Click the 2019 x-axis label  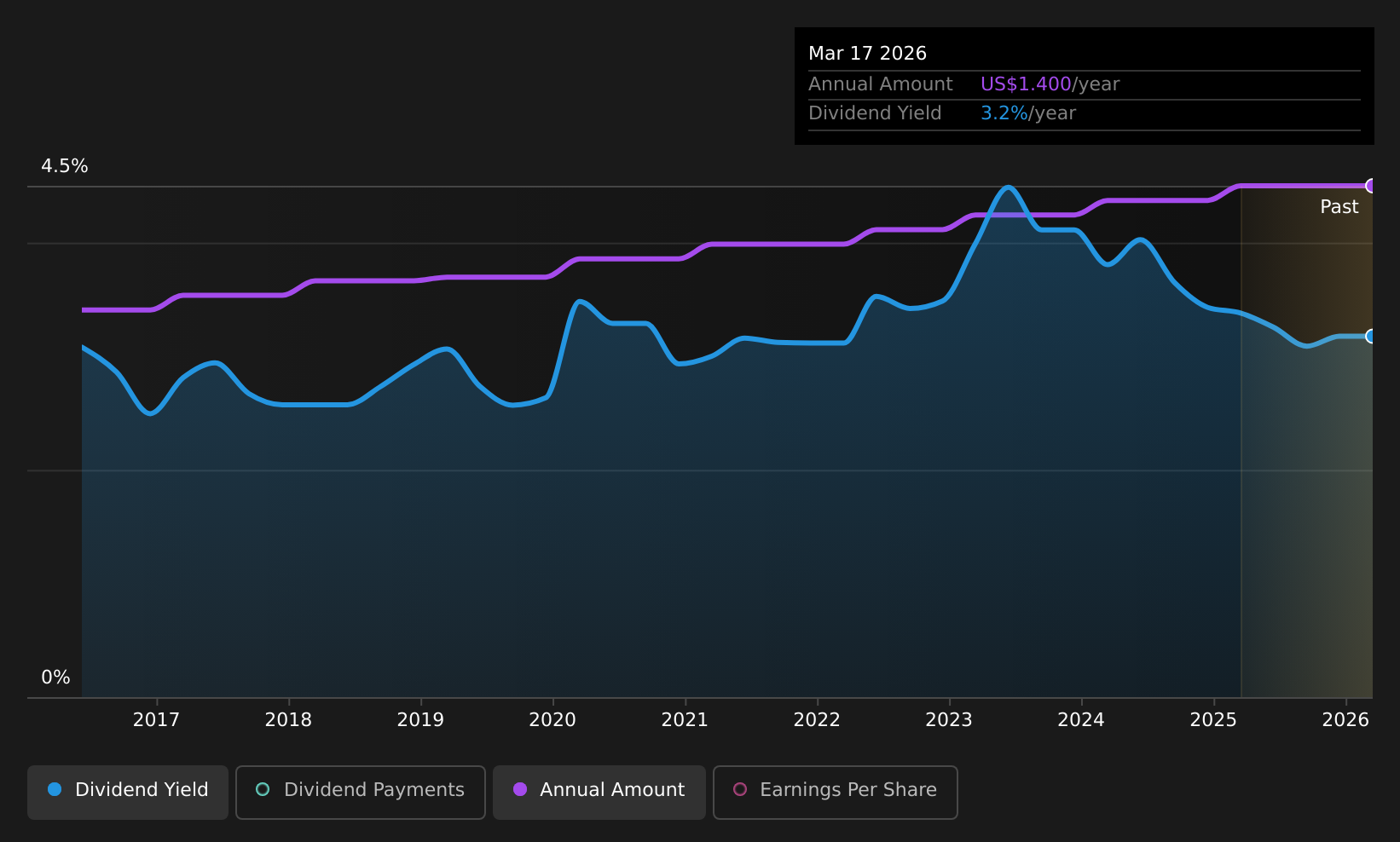[420, 720]
